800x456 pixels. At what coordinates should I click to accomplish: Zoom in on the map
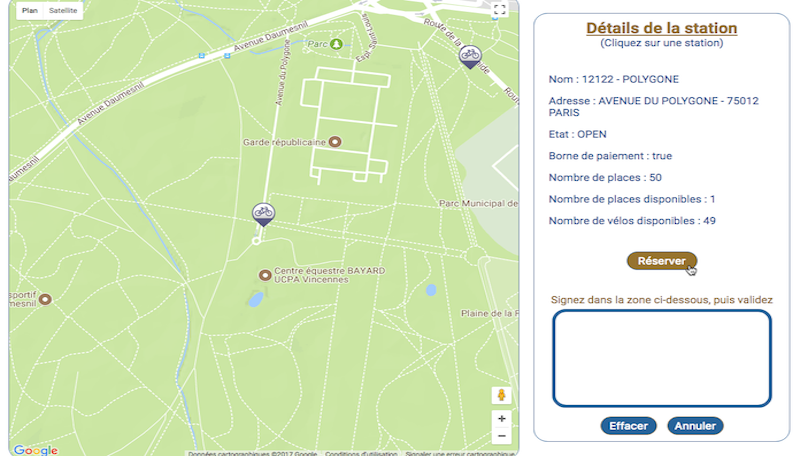click(x=501, y=418)
